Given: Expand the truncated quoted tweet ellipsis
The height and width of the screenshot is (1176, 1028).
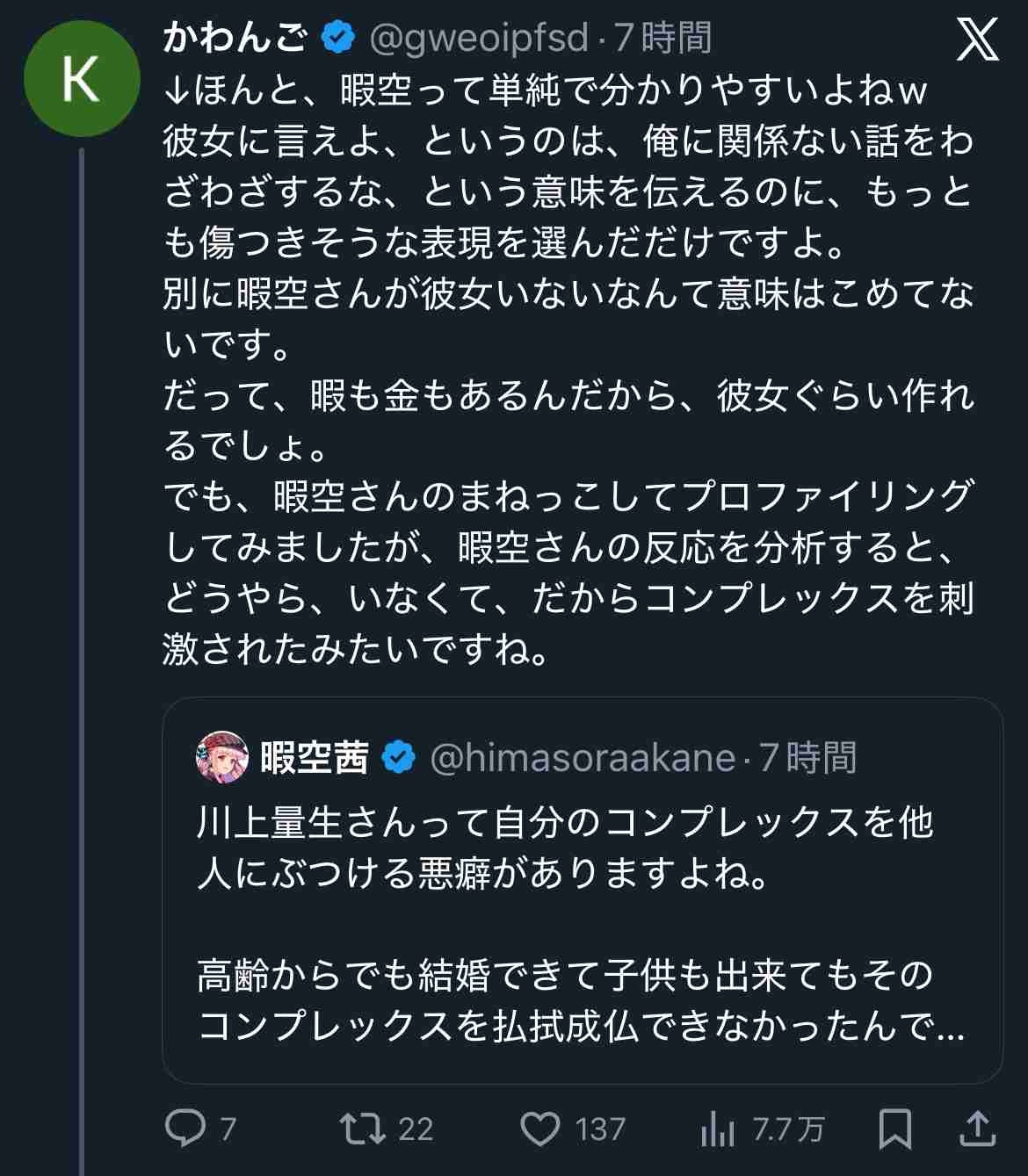Looking at the screenshot, I should click(951, 1026).
